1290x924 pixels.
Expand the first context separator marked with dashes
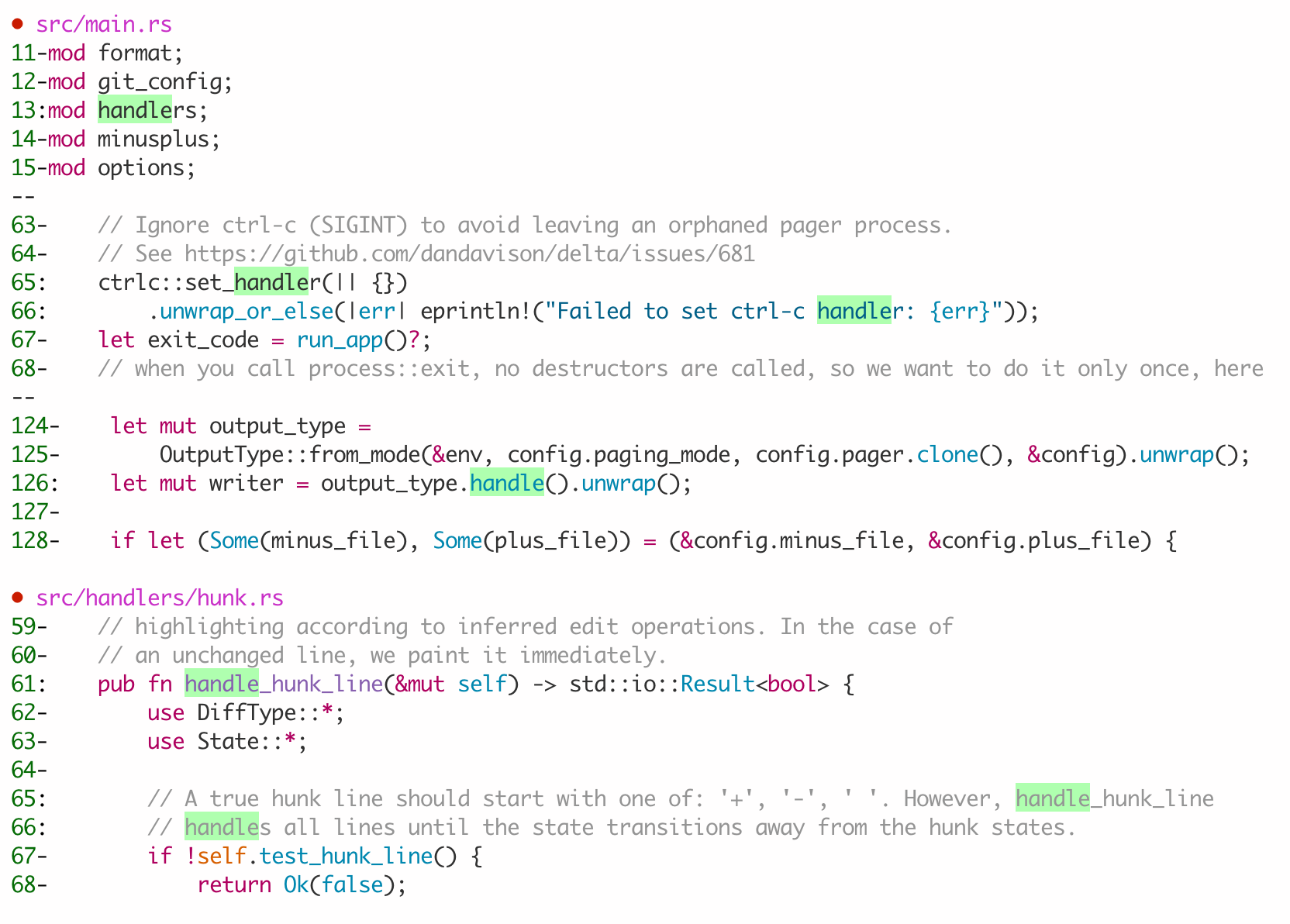pos(24,196)
